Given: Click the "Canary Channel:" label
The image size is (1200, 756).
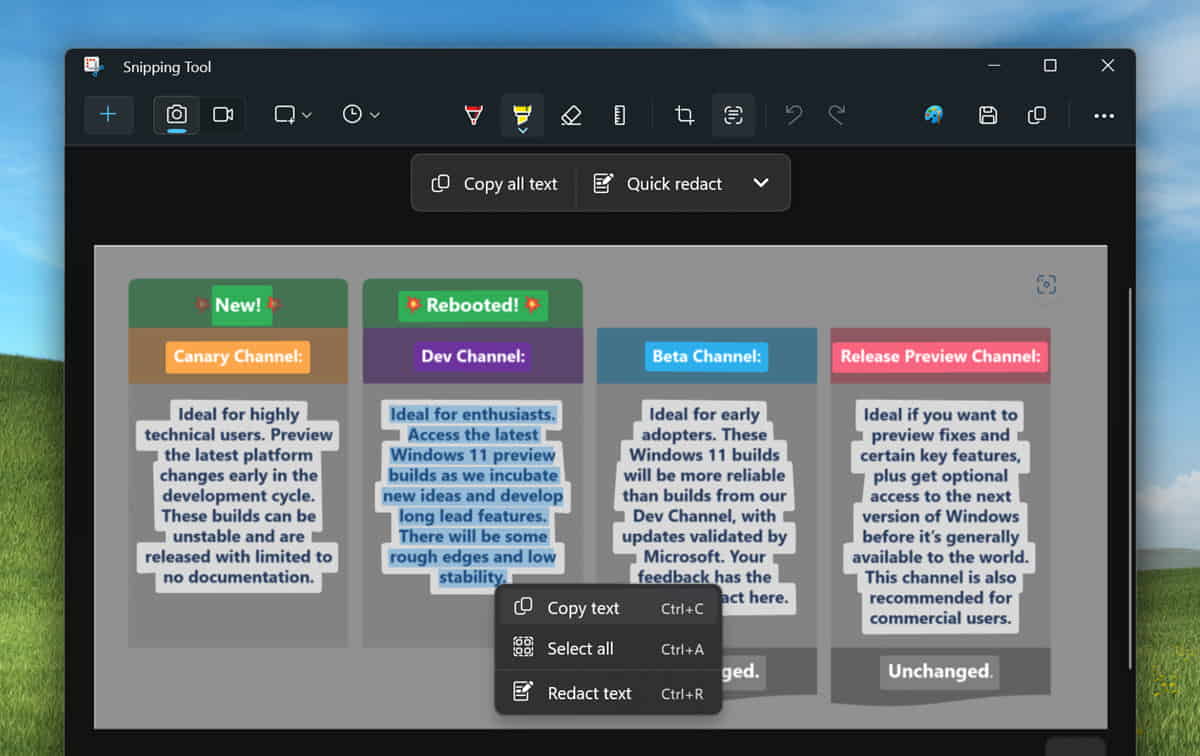Looking at the screenshot, I should click(238, 356).
